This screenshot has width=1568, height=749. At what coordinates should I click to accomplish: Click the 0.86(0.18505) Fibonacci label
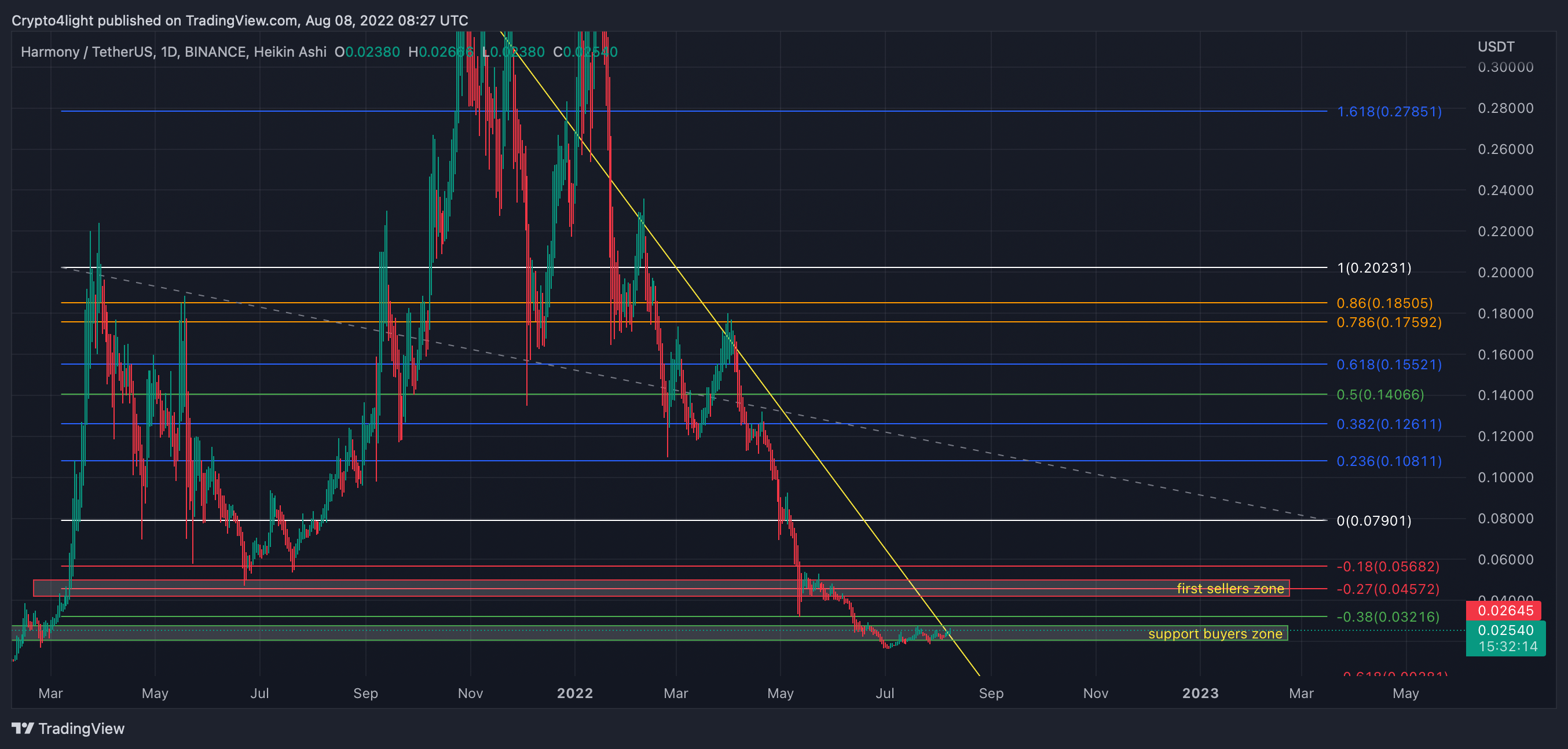[x=1384, y=303]
